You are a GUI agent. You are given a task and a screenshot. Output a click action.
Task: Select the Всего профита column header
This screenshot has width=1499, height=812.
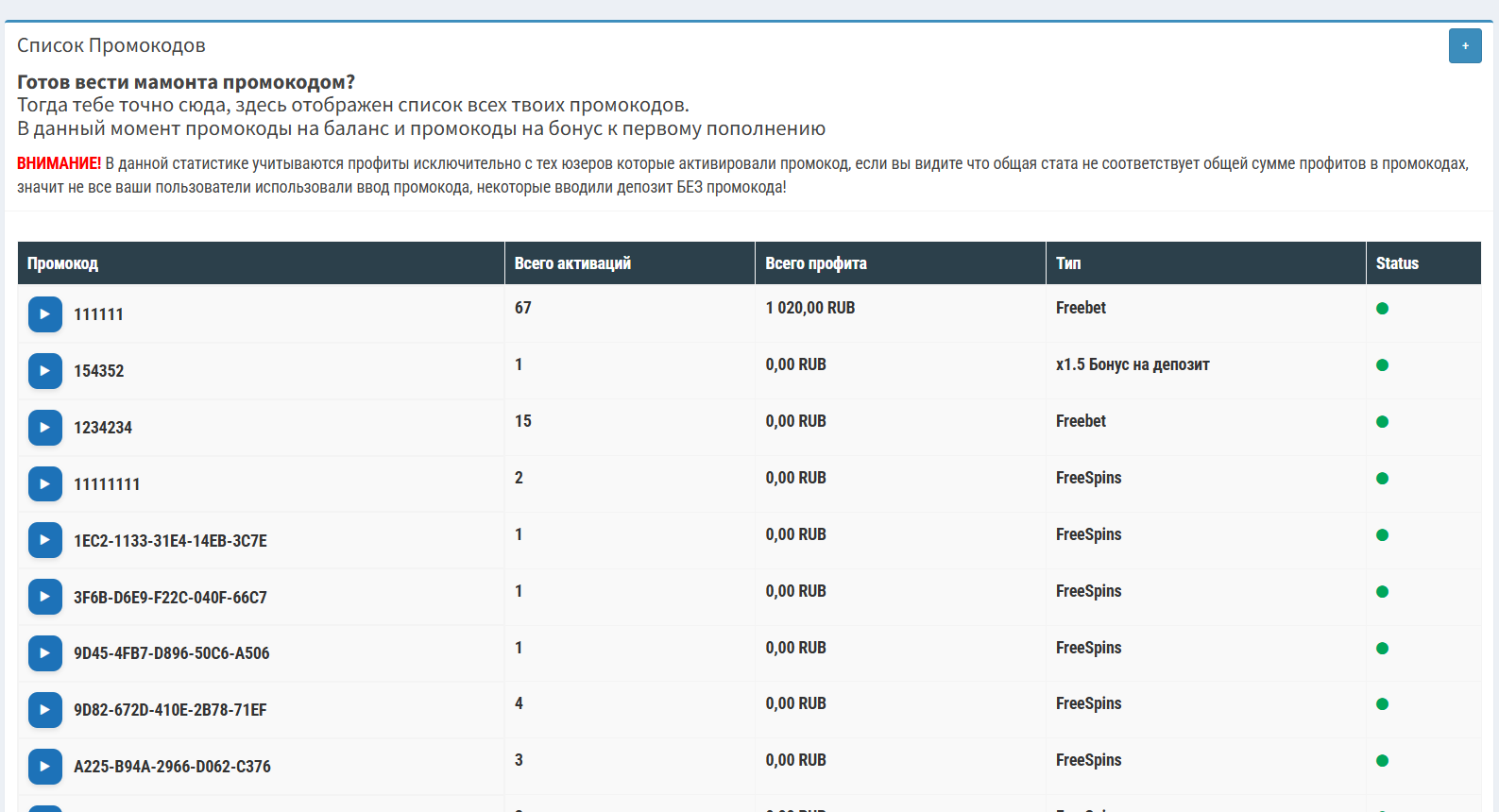point(815,263)
